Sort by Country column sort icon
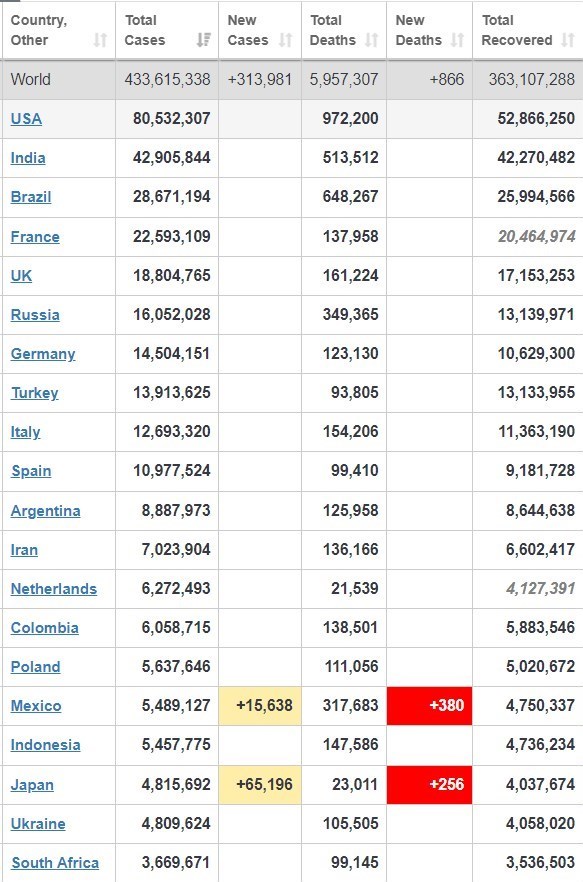This screenshot has height=882, width=583. pos(100,40)
